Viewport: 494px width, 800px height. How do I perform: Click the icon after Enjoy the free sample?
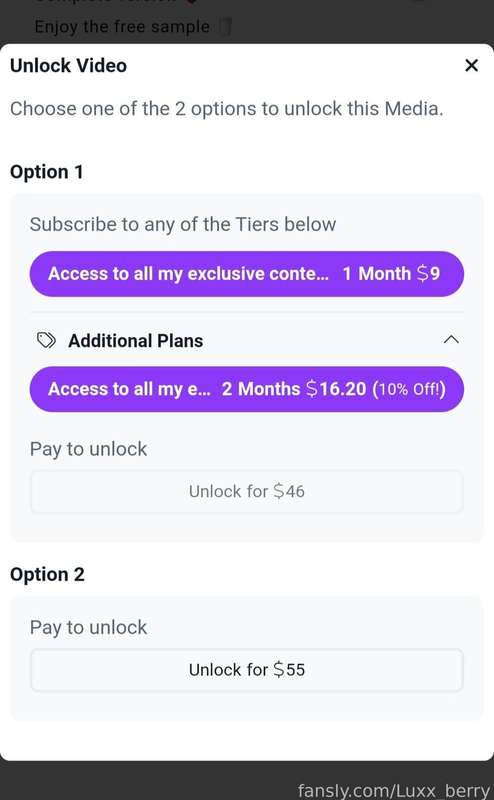click(x=225, y=27)
